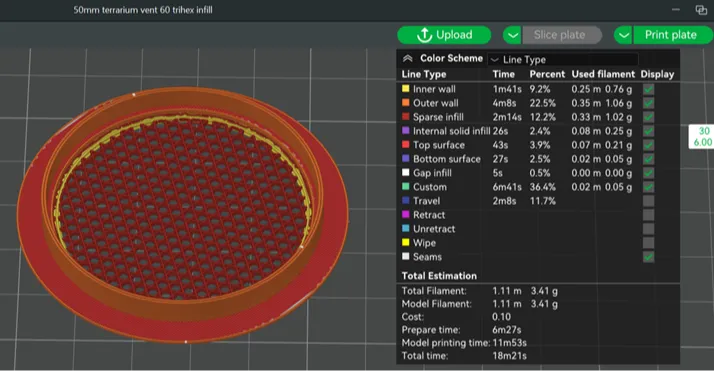Select the Bottom surface row label
Screen dimensions: 714x371
pyautogui.click(x=447, y=159)
